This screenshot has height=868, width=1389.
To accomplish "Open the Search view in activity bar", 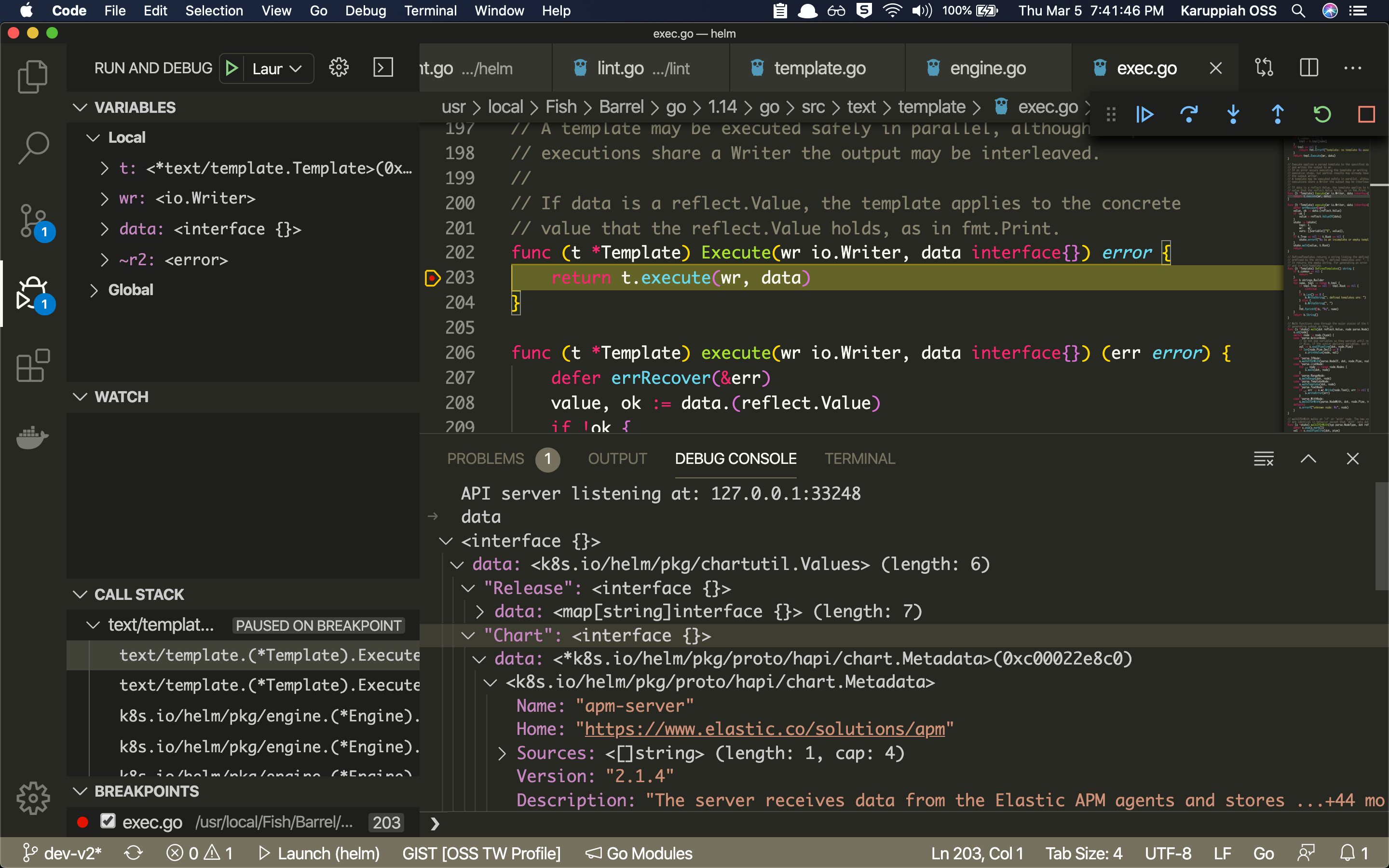I will click(x=33, y=148).
